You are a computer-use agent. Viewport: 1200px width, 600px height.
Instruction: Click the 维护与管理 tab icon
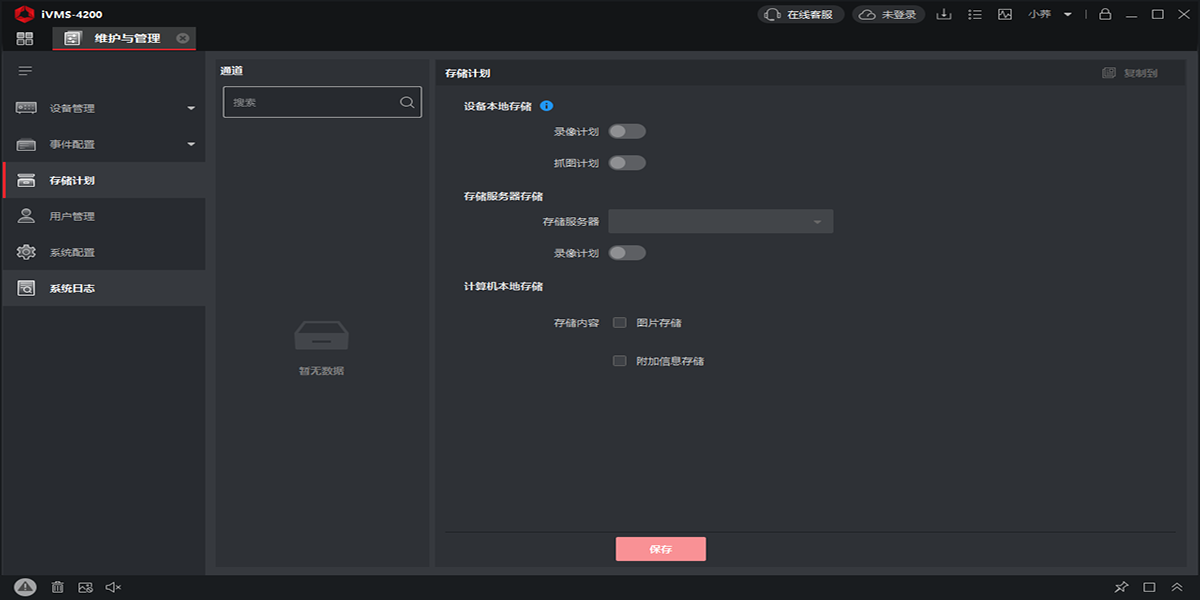pos(72,39)
